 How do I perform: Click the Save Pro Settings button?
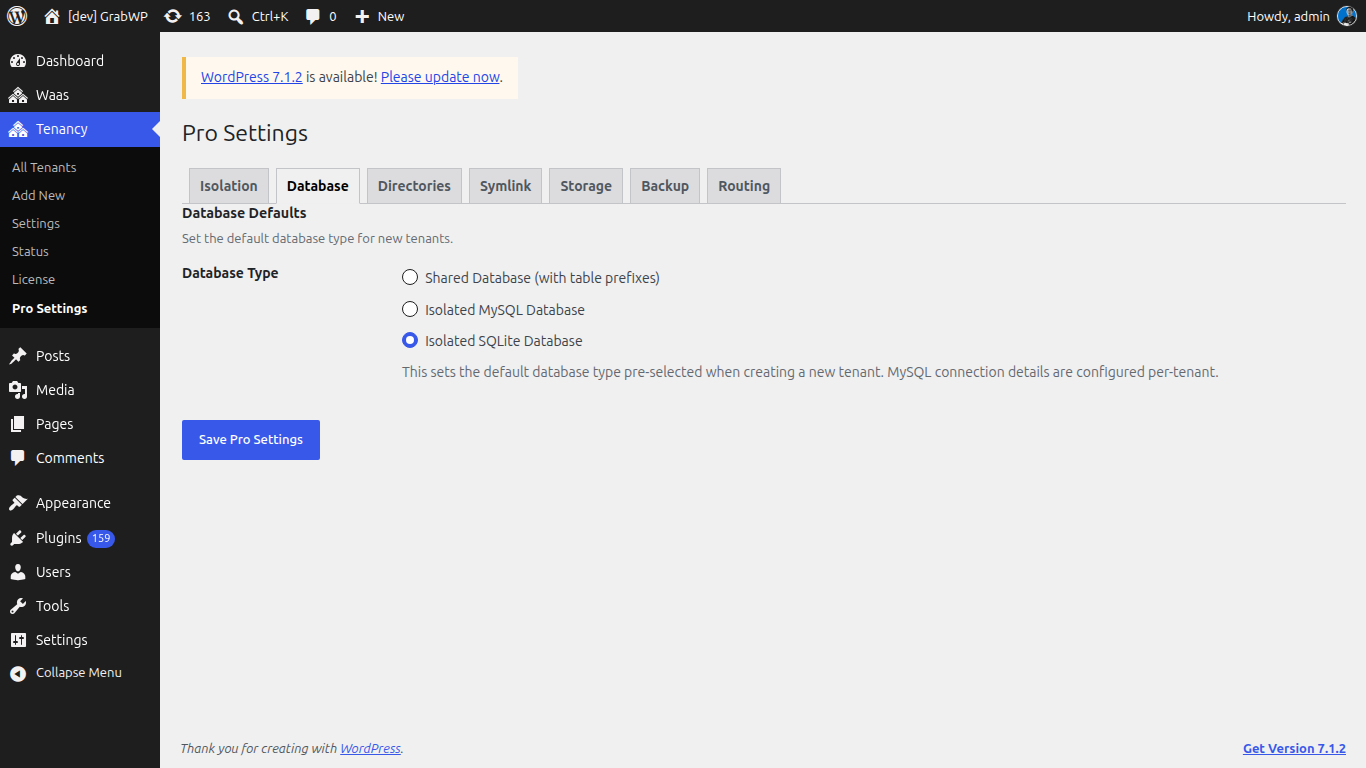[x=251, y=440]
